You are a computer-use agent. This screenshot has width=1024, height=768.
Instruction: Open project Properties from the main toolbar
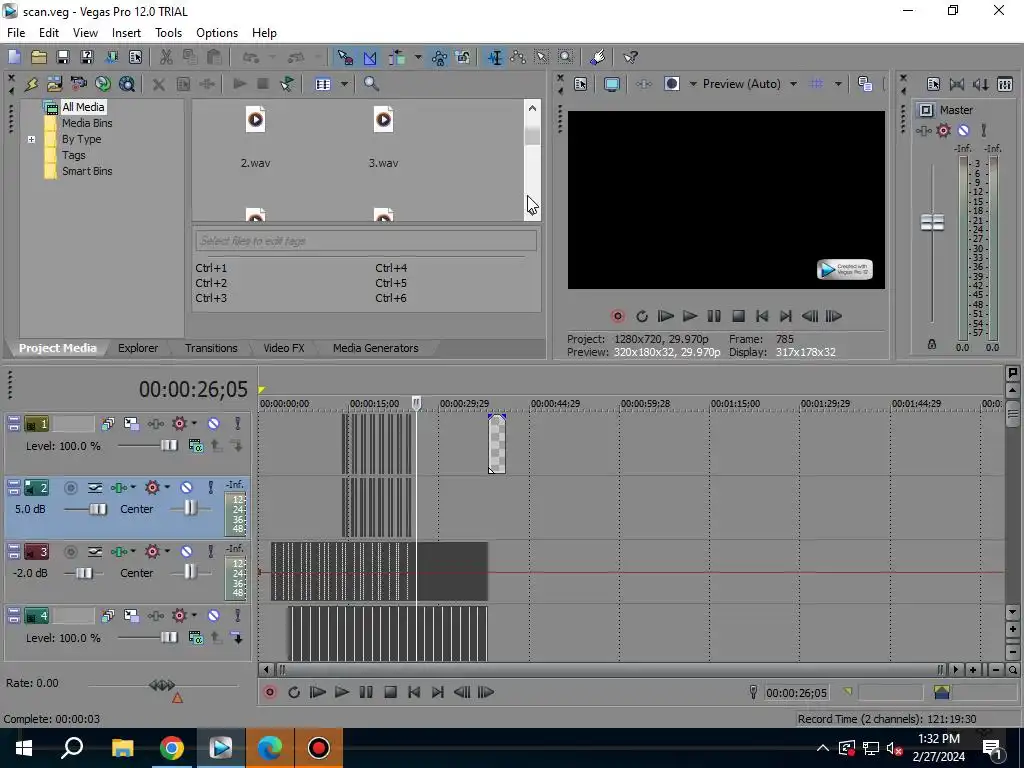point(135,57)
